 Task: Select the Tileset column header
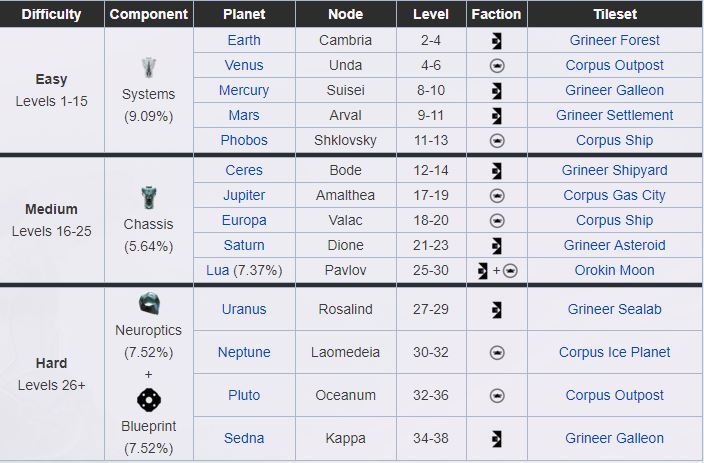point(614,15)
